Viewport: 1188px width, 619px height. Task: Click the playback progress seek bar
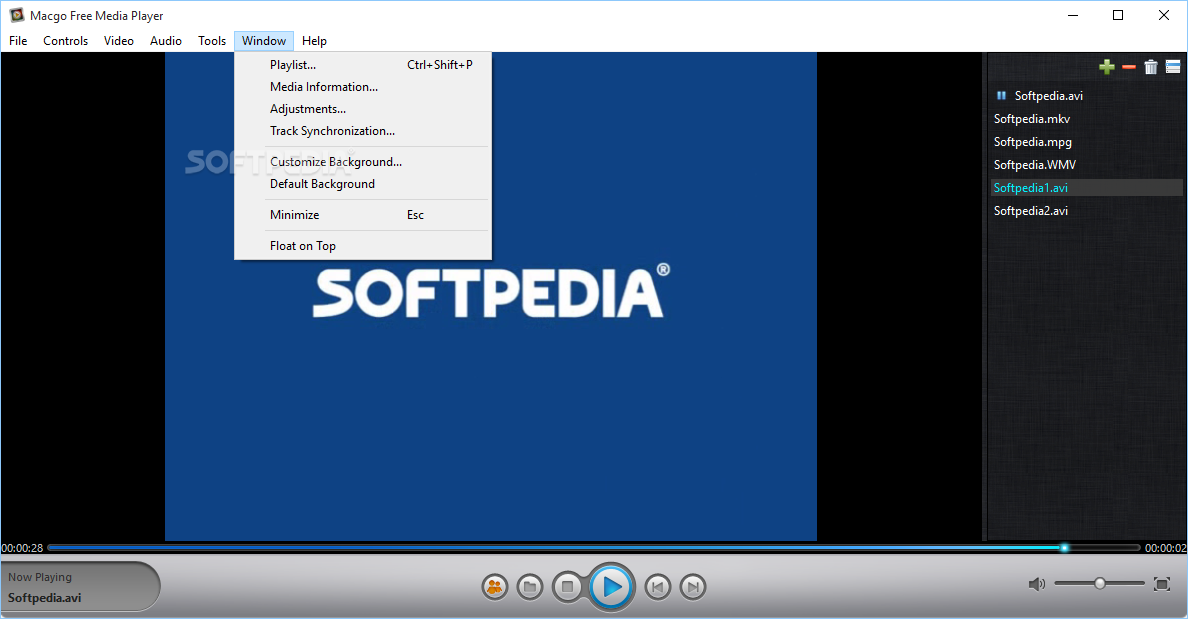(x=593, y=547)
